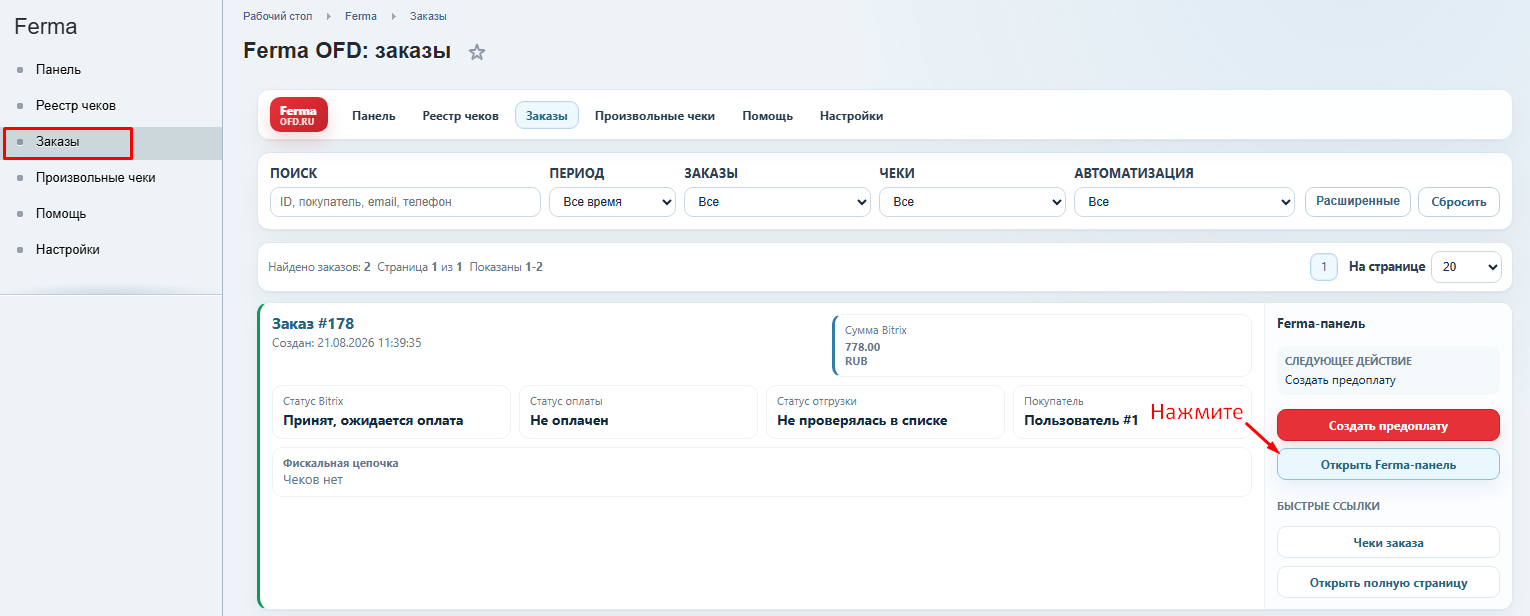Switch to the Настройки top tab
Screen dimensions: 1530x616
pyautogui.click(x=851, y=116)
